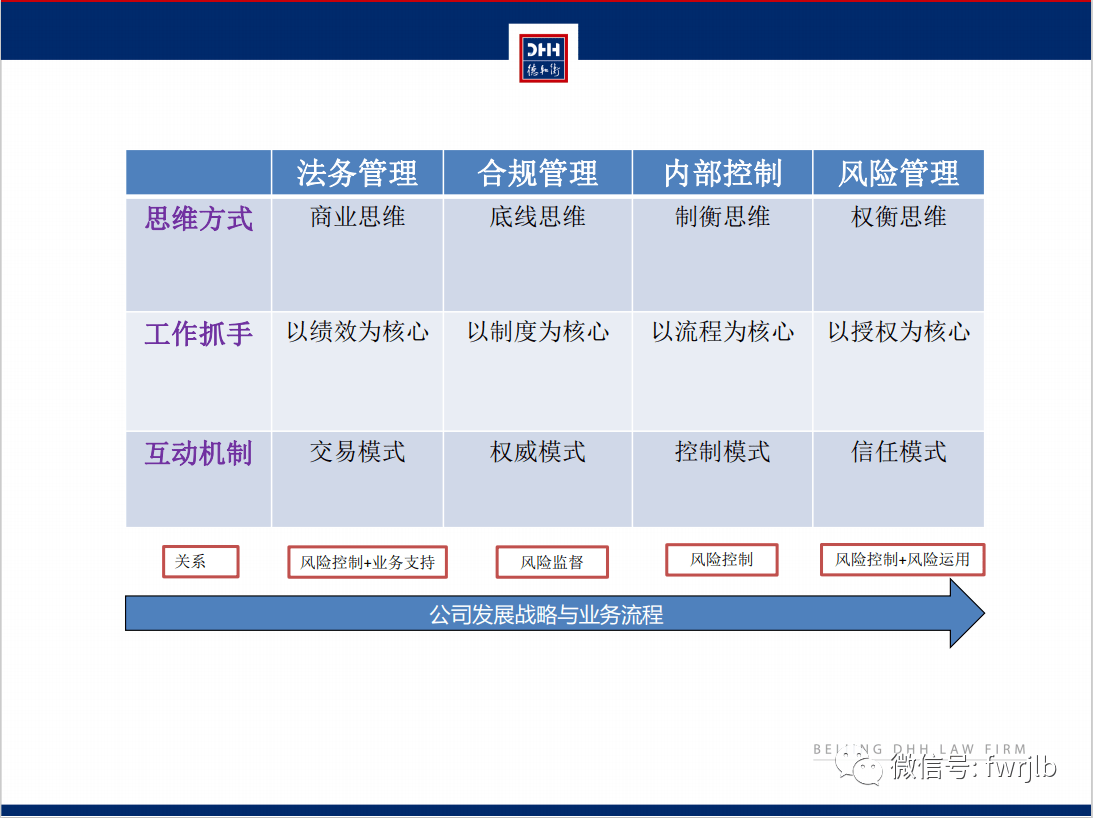This screenshot has height=818, width=1093.
Task: Pick the 信任模式 cell
Action: coord(899,479)
